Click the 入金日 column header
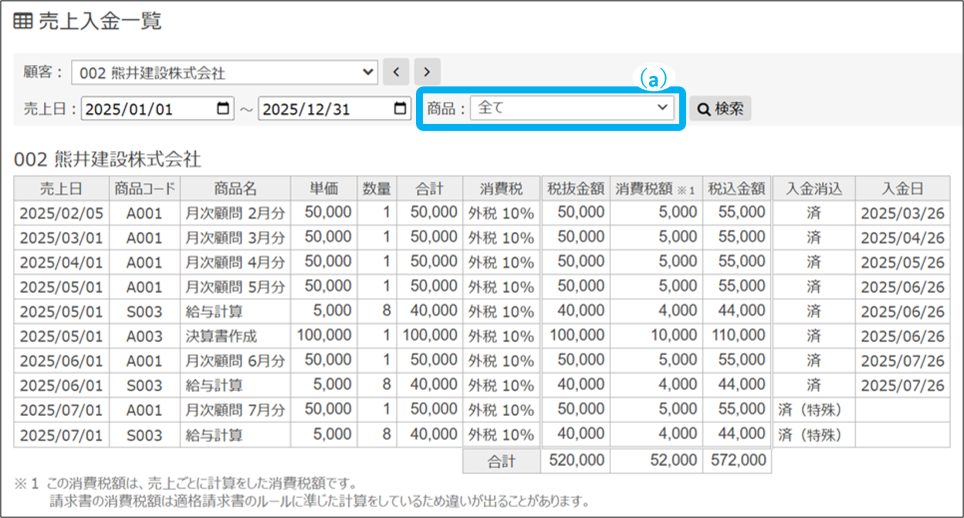Screen dimensions: 964x518 tap(902, 188)
